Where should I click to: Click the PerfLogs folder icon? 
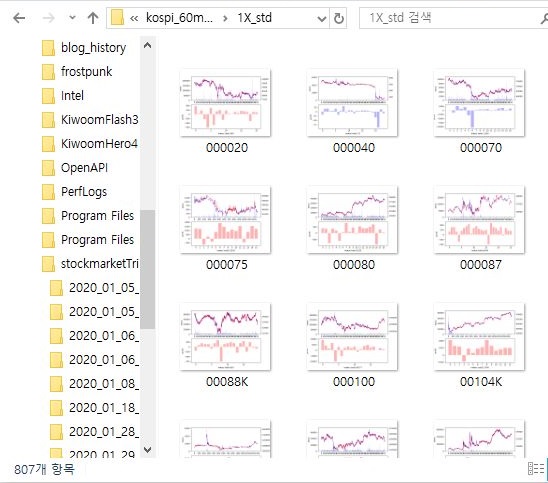(48, 192)
